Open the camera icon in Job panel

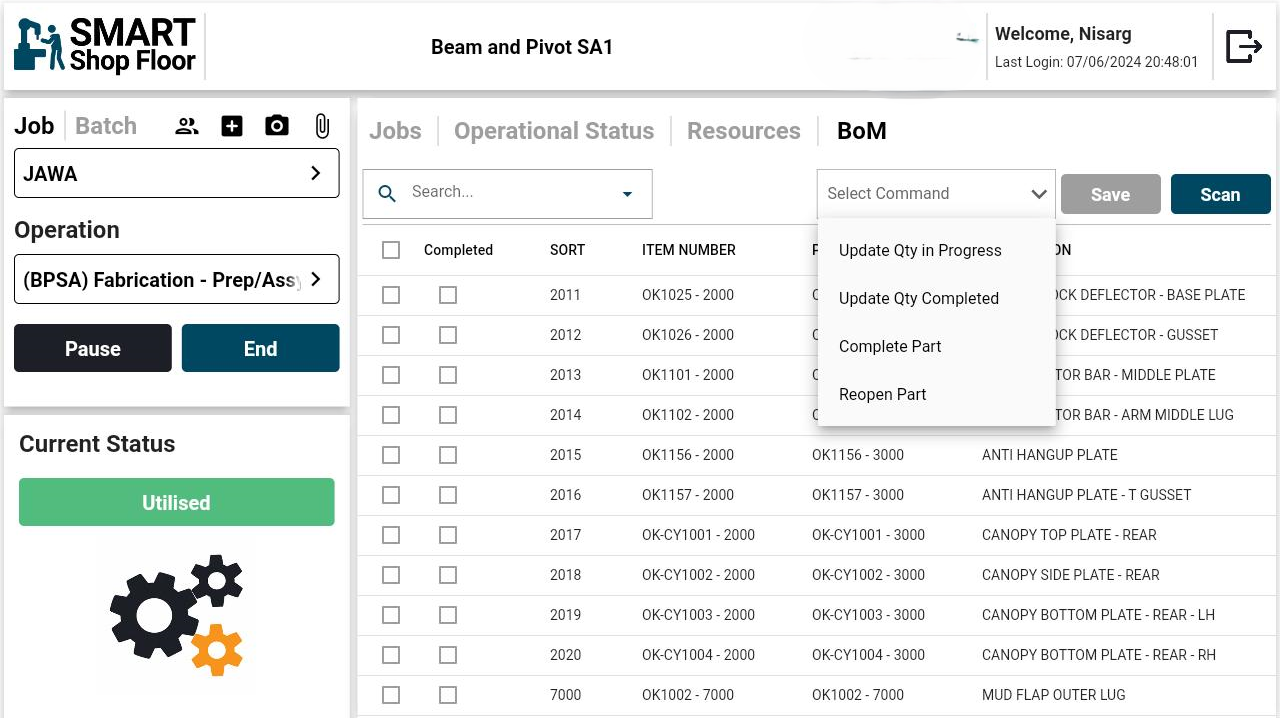[x=277, y=126]
